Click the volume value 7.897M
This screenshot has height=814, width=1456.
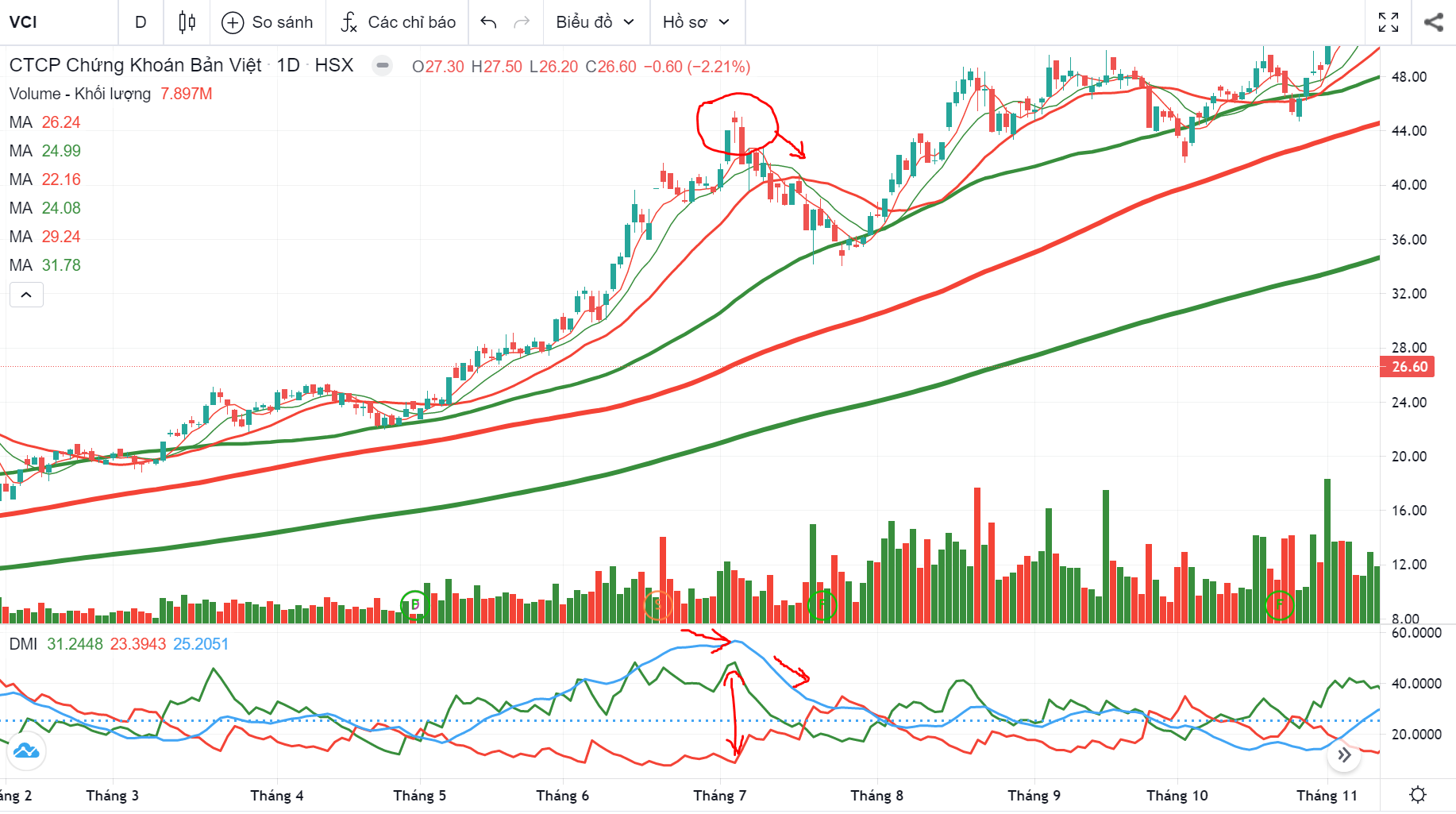[187, 94]
